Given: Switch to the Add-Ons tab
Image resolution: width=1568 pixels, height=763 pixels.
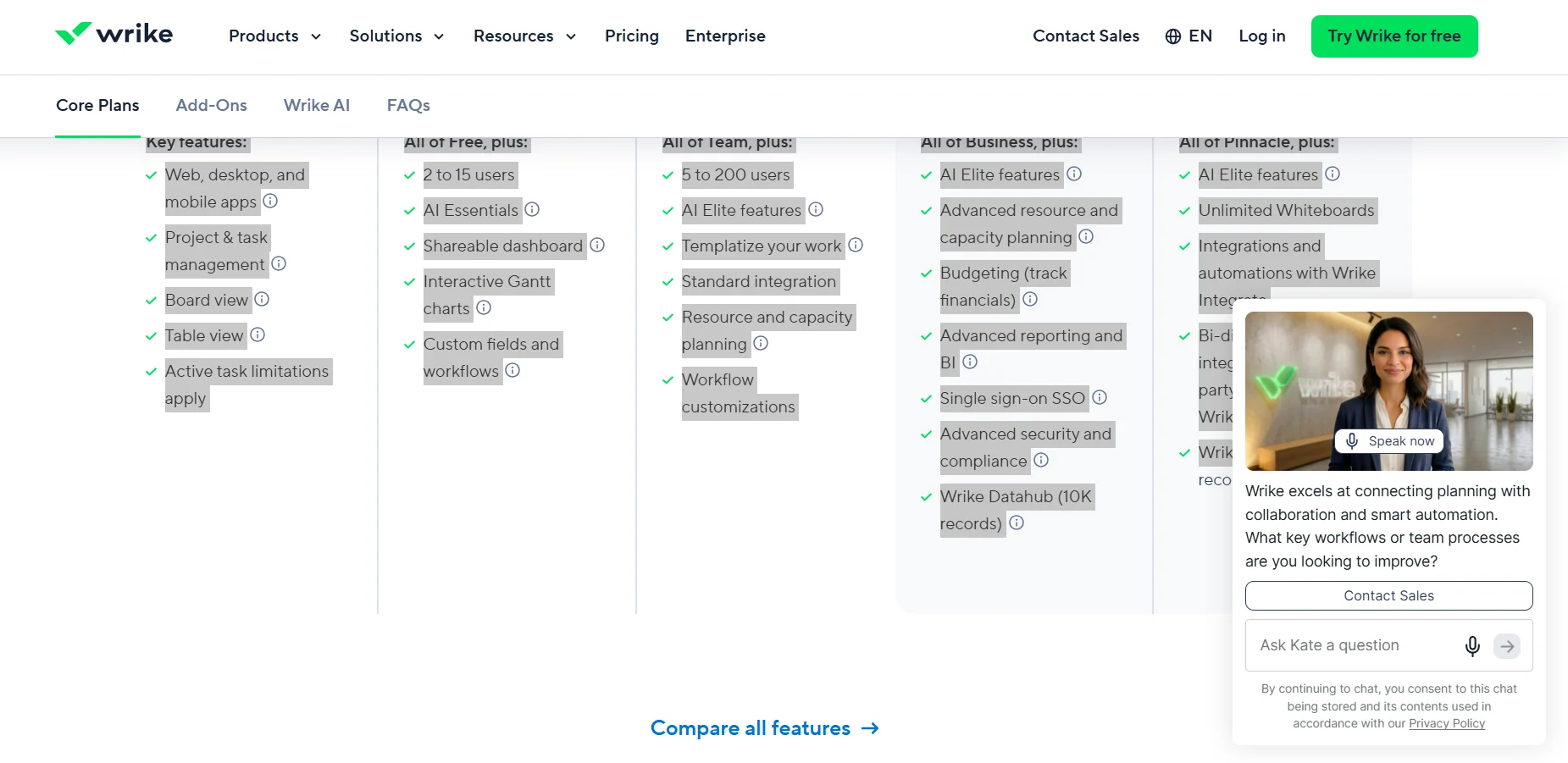Looking at the screenshot, I should click(x=212, y=106).
